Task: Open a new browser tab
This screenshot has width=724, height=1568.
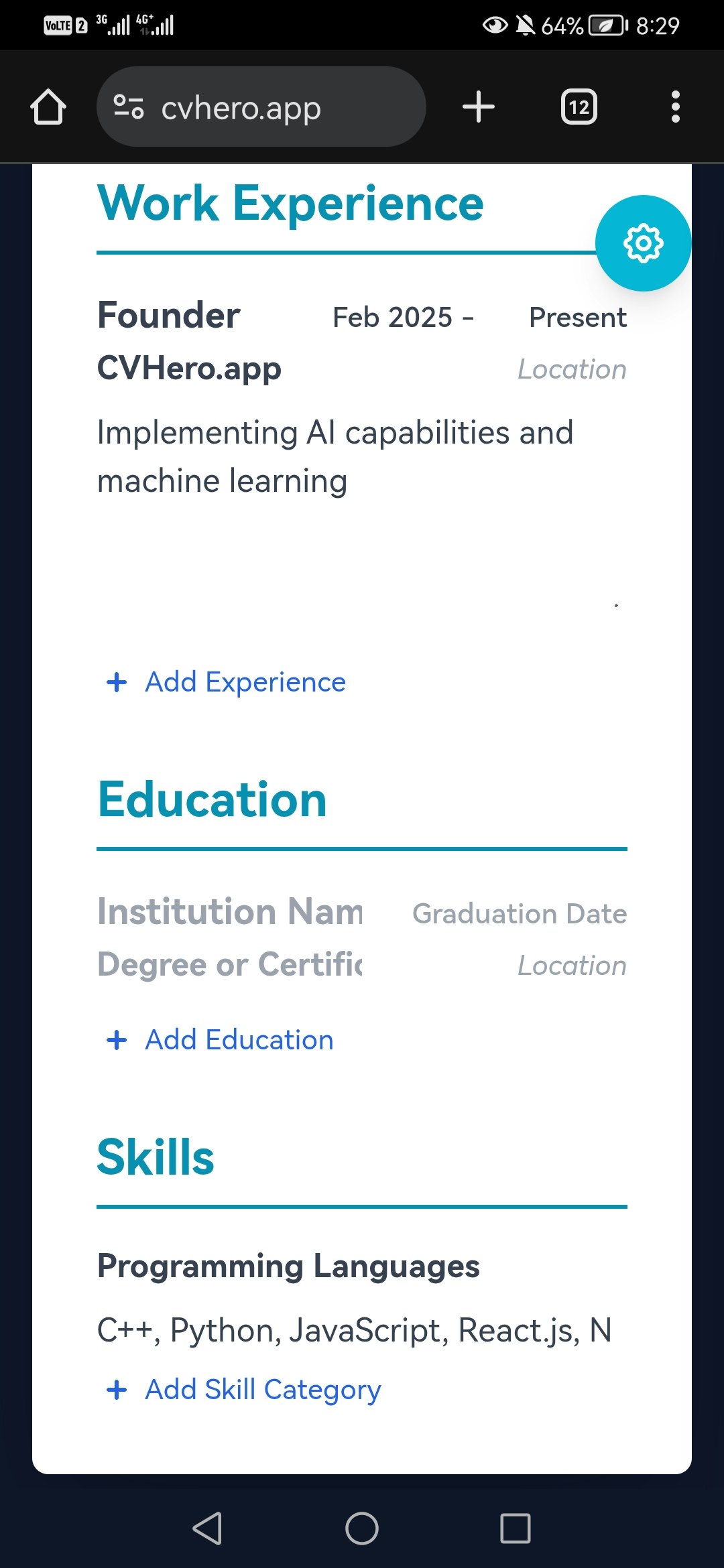Action: [478, 107]
